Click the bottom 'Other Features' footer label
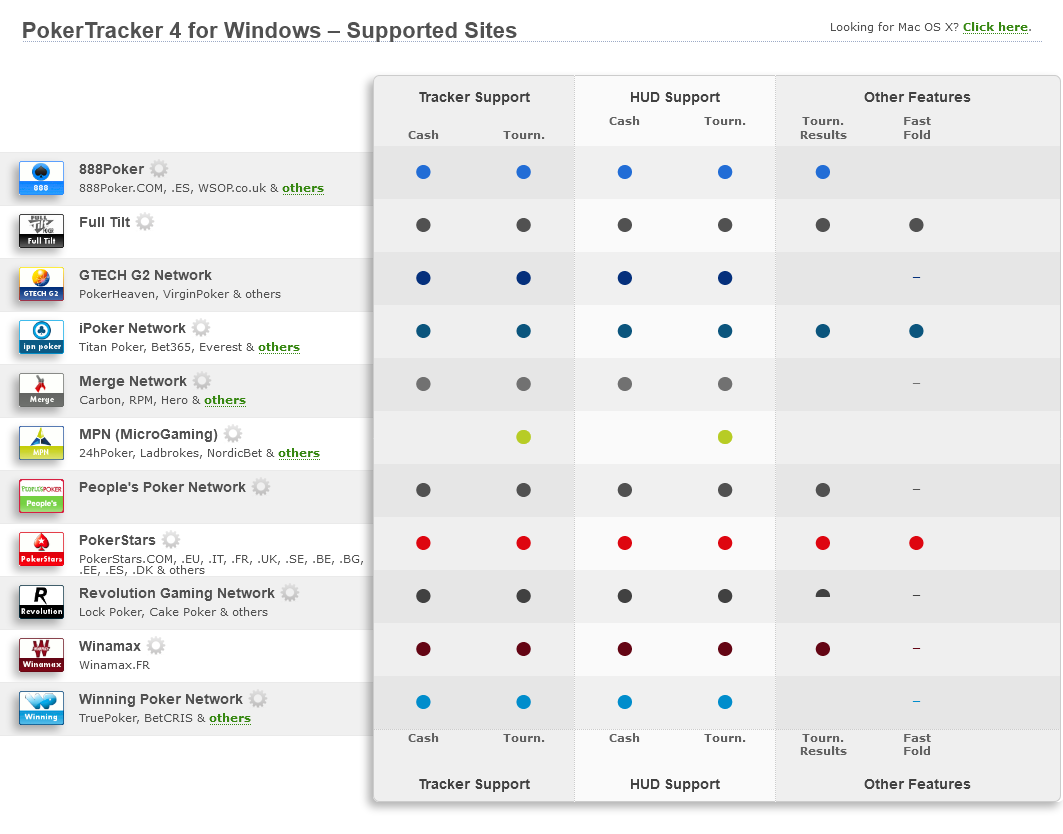Viewport: 1063px width, 834px height. click(x=917, y=784)
